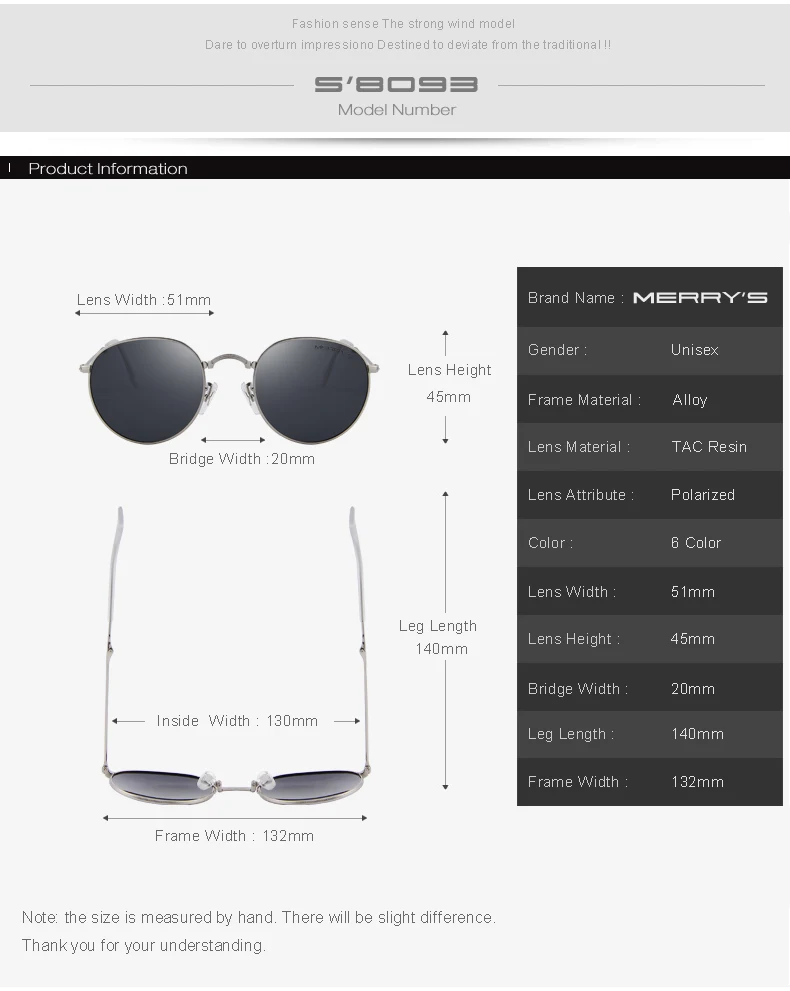Image resolution: width=790 pixels, height=991 pixels.
Task: Click the MERRY'S brand logo
Action: click(700, 298)
